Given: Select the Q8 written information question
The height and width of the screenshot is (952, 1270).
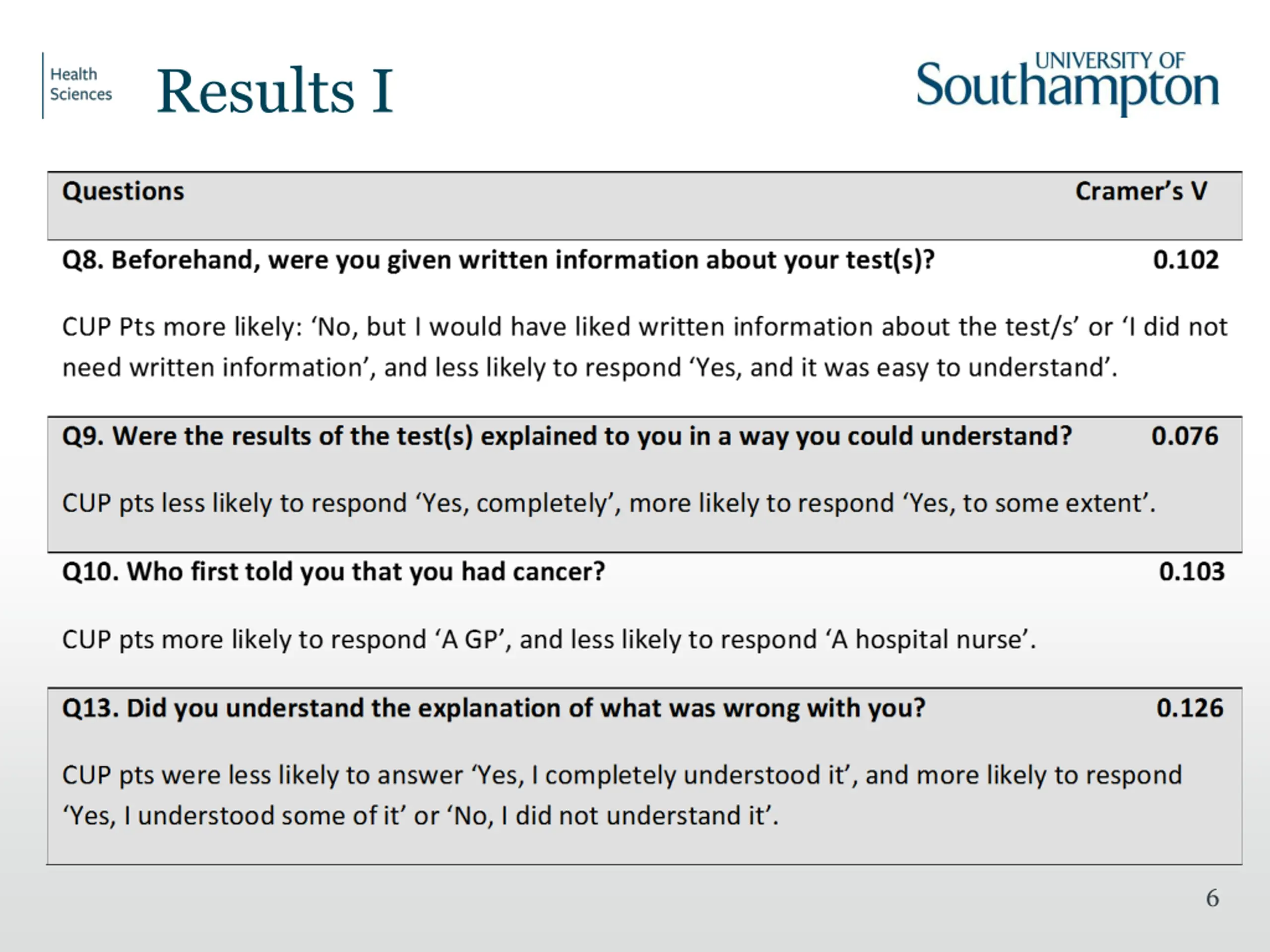Looking at the screenshot, I should [x=499, y=260].
